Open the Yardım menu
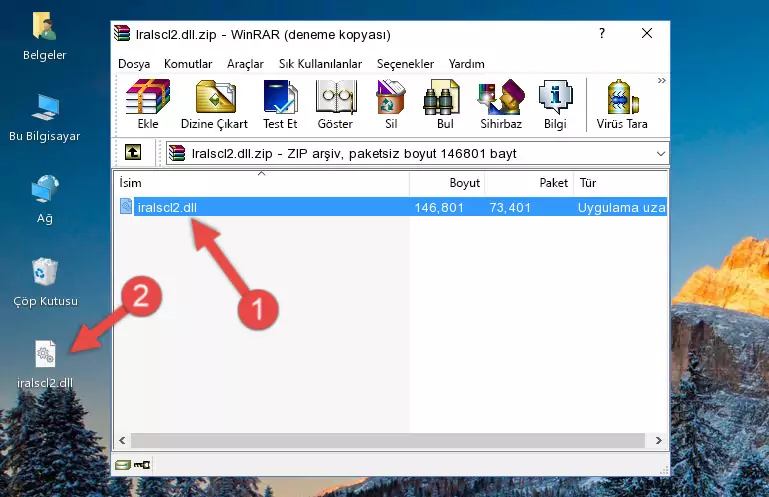 click(466, 64)
